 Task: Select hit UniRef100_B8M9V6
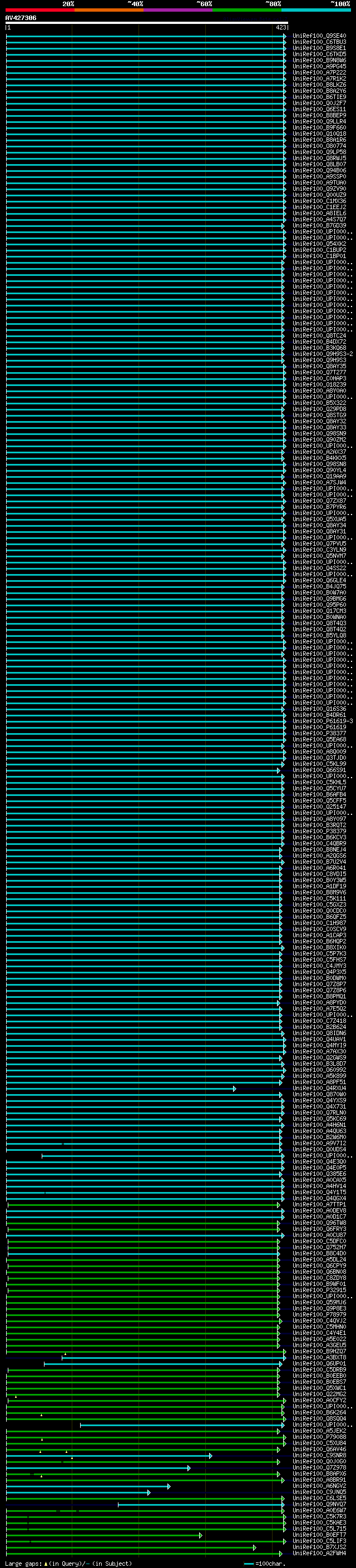click(319, 892)
